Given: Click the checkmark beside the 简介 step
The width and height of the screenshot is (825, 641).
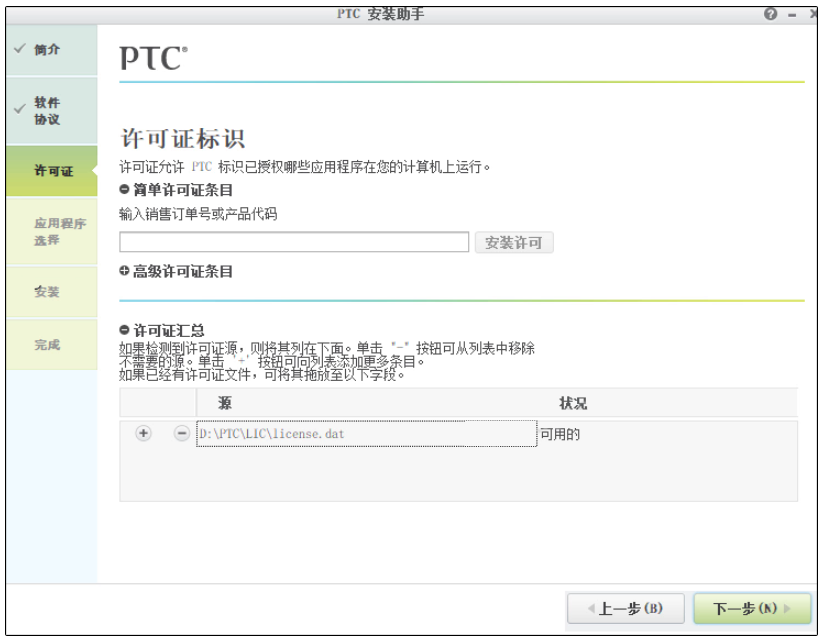Looking at the screenshot, I should click(17, 48).
